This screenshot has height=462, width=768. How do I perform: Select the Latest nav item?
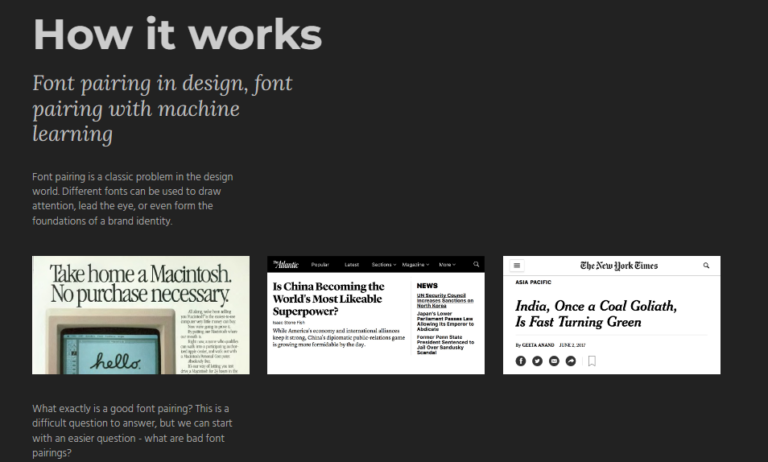point(352,265)
